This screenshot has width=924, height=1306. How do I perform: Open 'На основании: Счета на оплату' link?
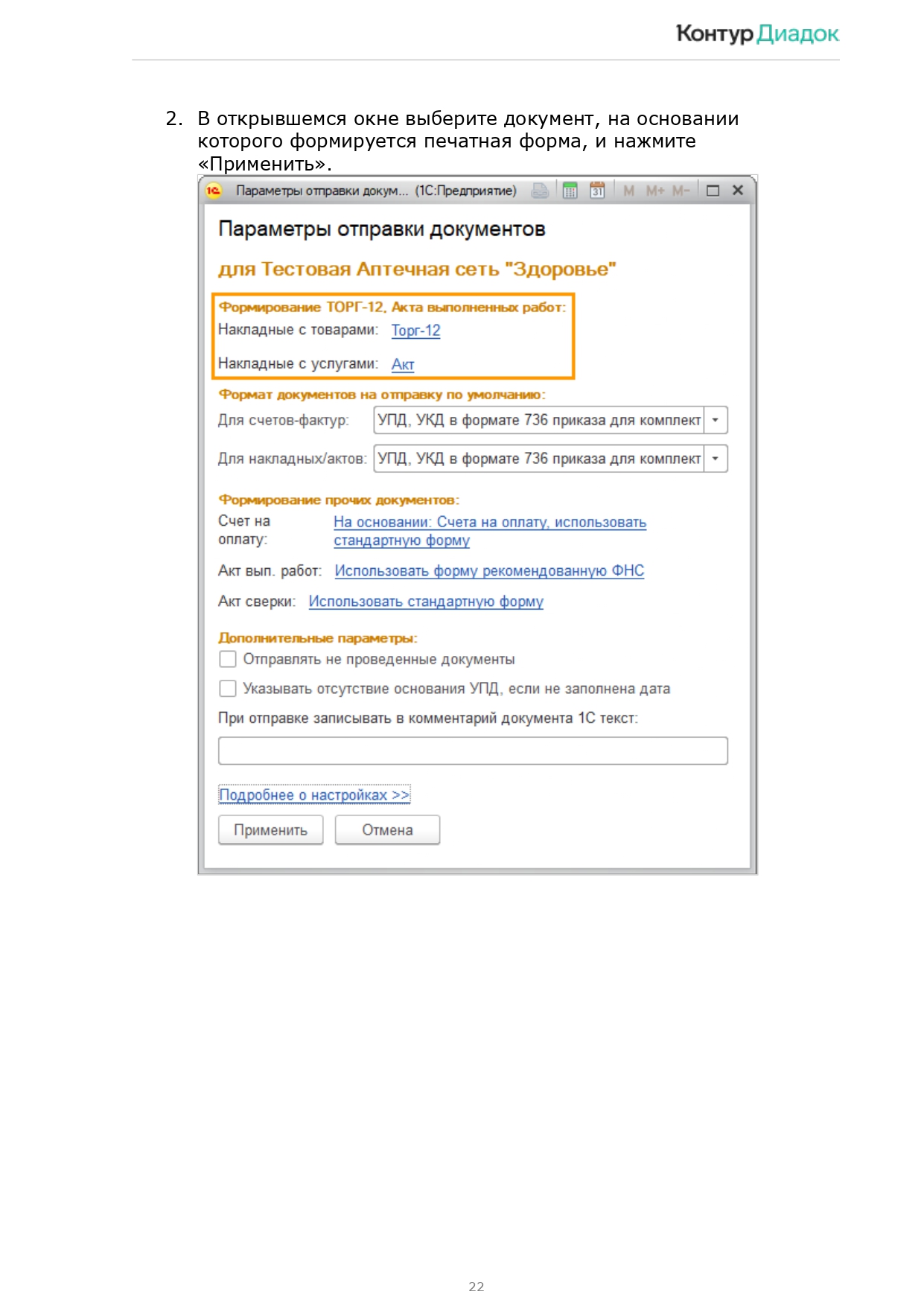coord(489,523)
